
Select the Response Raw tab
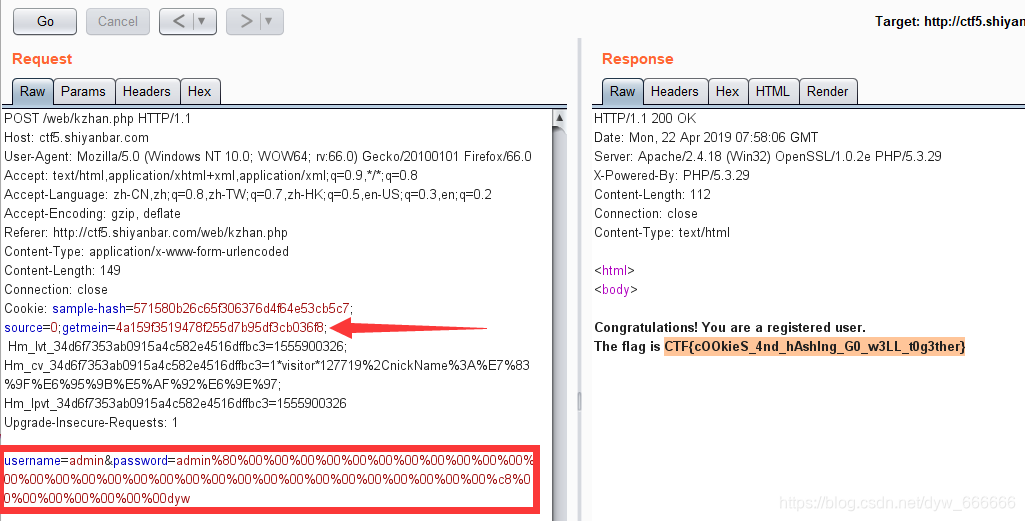622,92
